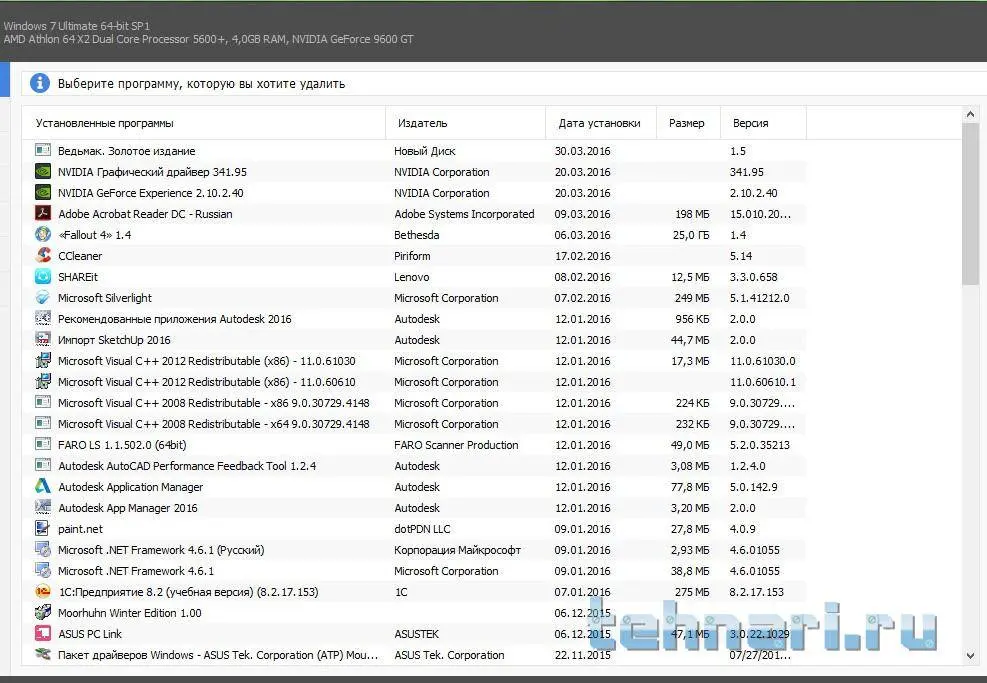Screen dimensions: 987x683
Task: Click the Fallout 4 1.4 icon
Action: tap(43, 234)
